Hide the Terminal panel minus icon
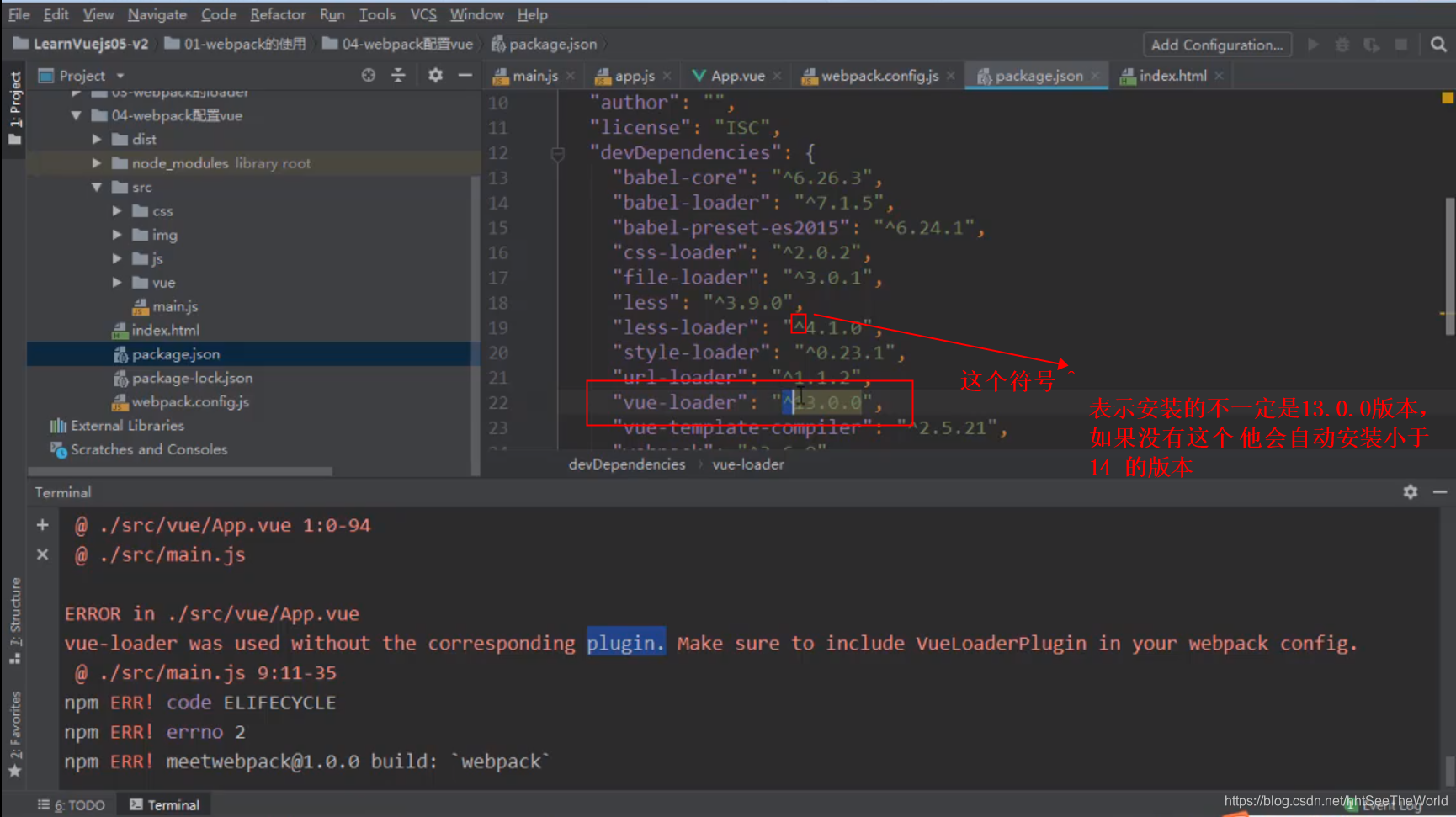 point(1440,492)
